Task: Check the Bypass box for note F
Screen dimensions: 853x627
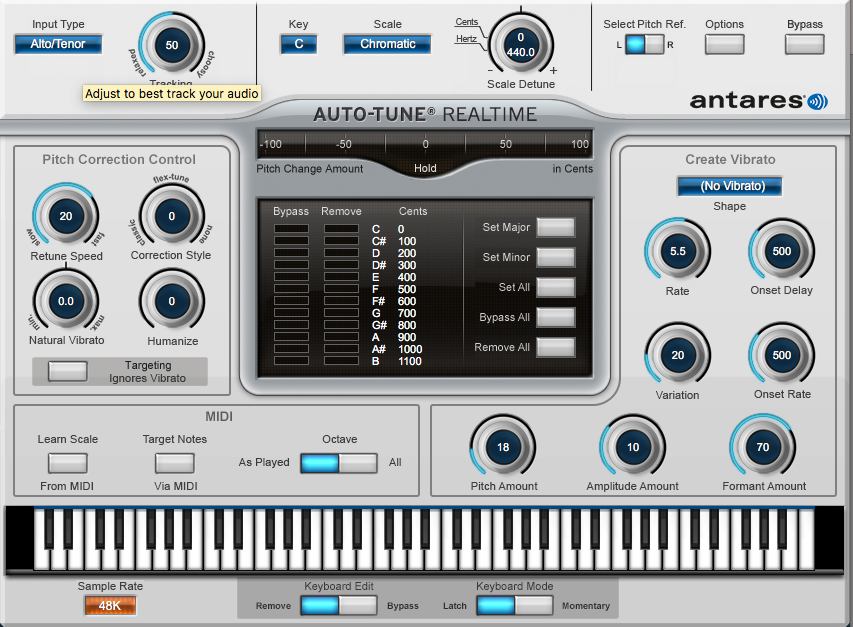Action: 292,288
